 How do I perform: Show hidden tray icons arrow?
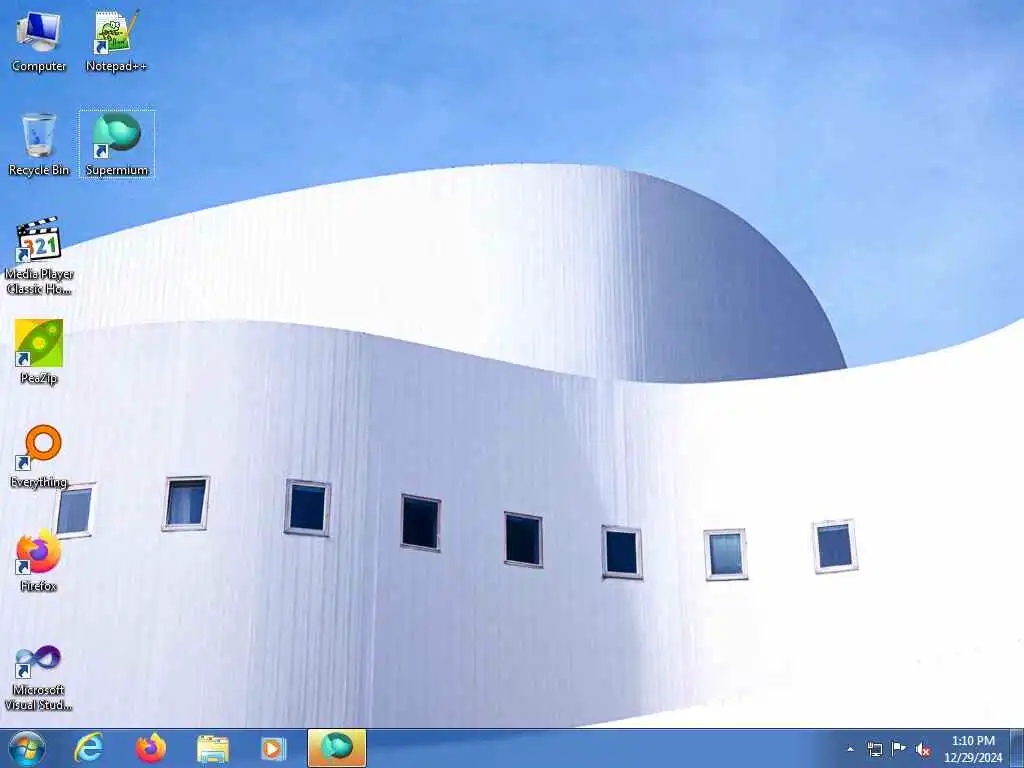click(850, 749)
